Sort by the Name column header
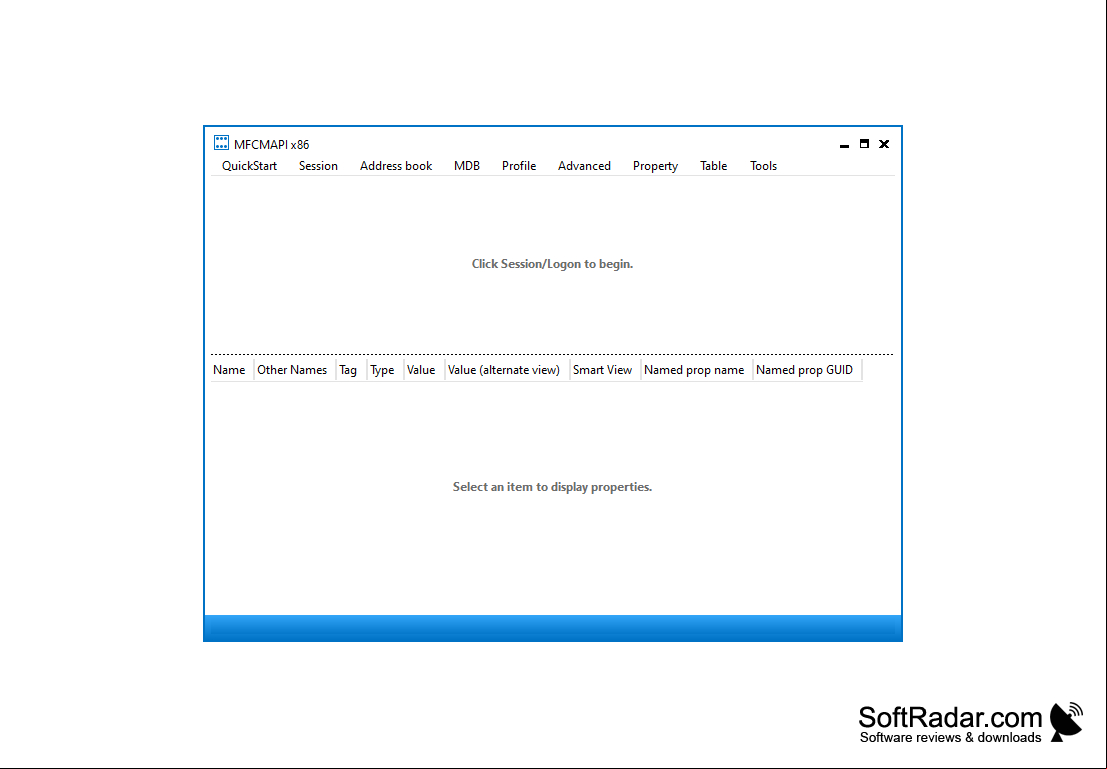 [232, 370]
